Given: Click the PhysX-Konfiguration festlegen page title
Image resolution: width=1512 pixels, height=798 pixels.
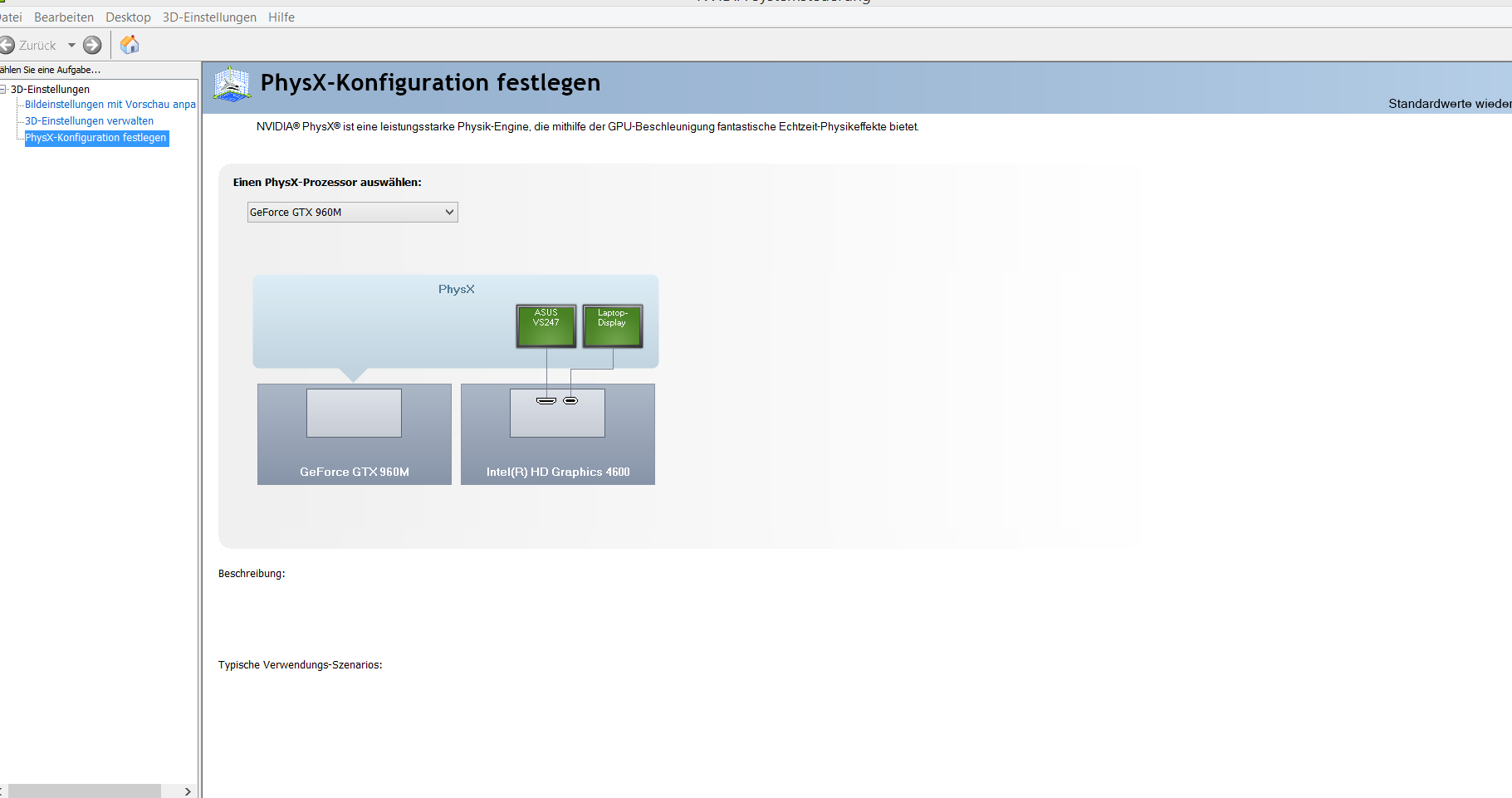Looking at the screenshot, I should (x=430, y=83).
